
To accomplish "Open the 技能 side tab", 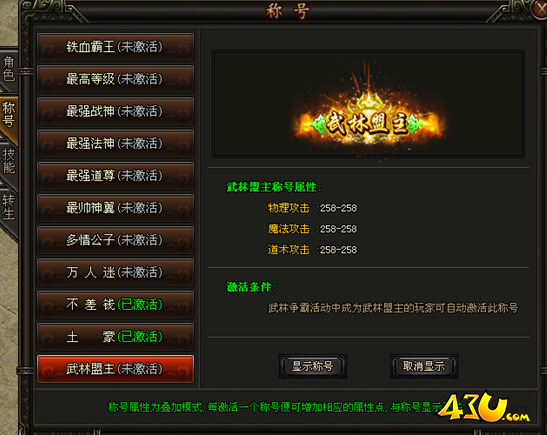I will (9, 160).
